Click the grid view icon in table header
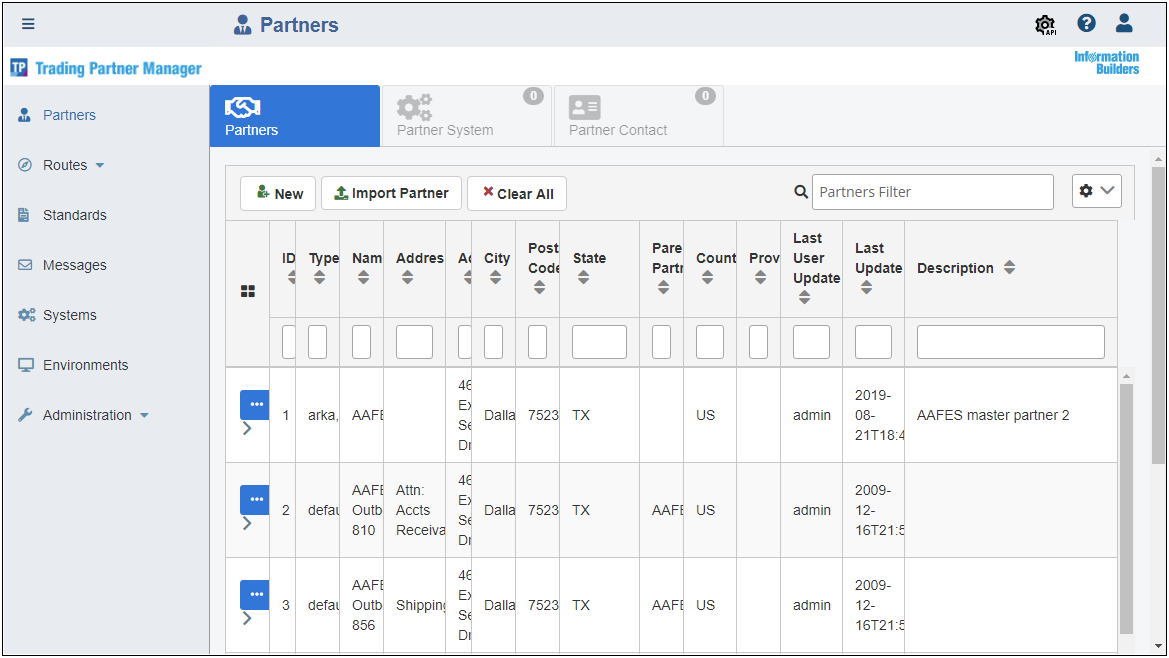Image resolution: width=1169 pixels, height=658 pixels. pyautogui.click(x=248, y=291)
